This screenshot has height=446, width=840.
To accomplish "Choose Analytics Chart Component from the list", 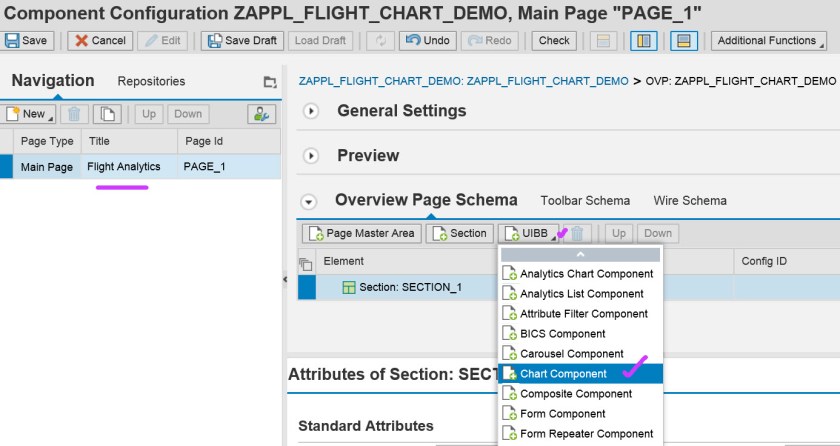I will (x=586, y=274).
